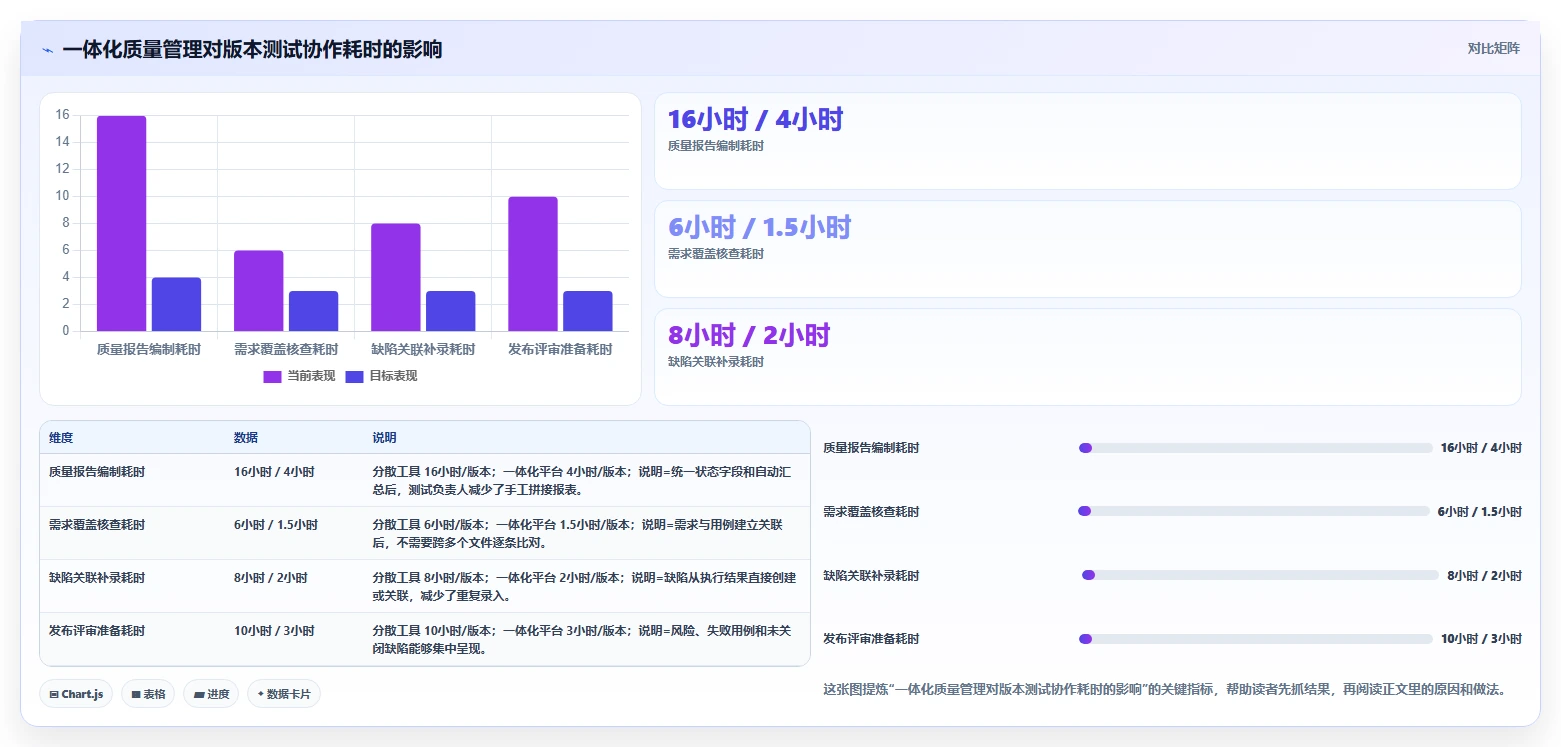This screenshot has height=747, width=1561.
Task: Click the 10小时 / 3小时 value beside progress bar
Action: 1481,639
